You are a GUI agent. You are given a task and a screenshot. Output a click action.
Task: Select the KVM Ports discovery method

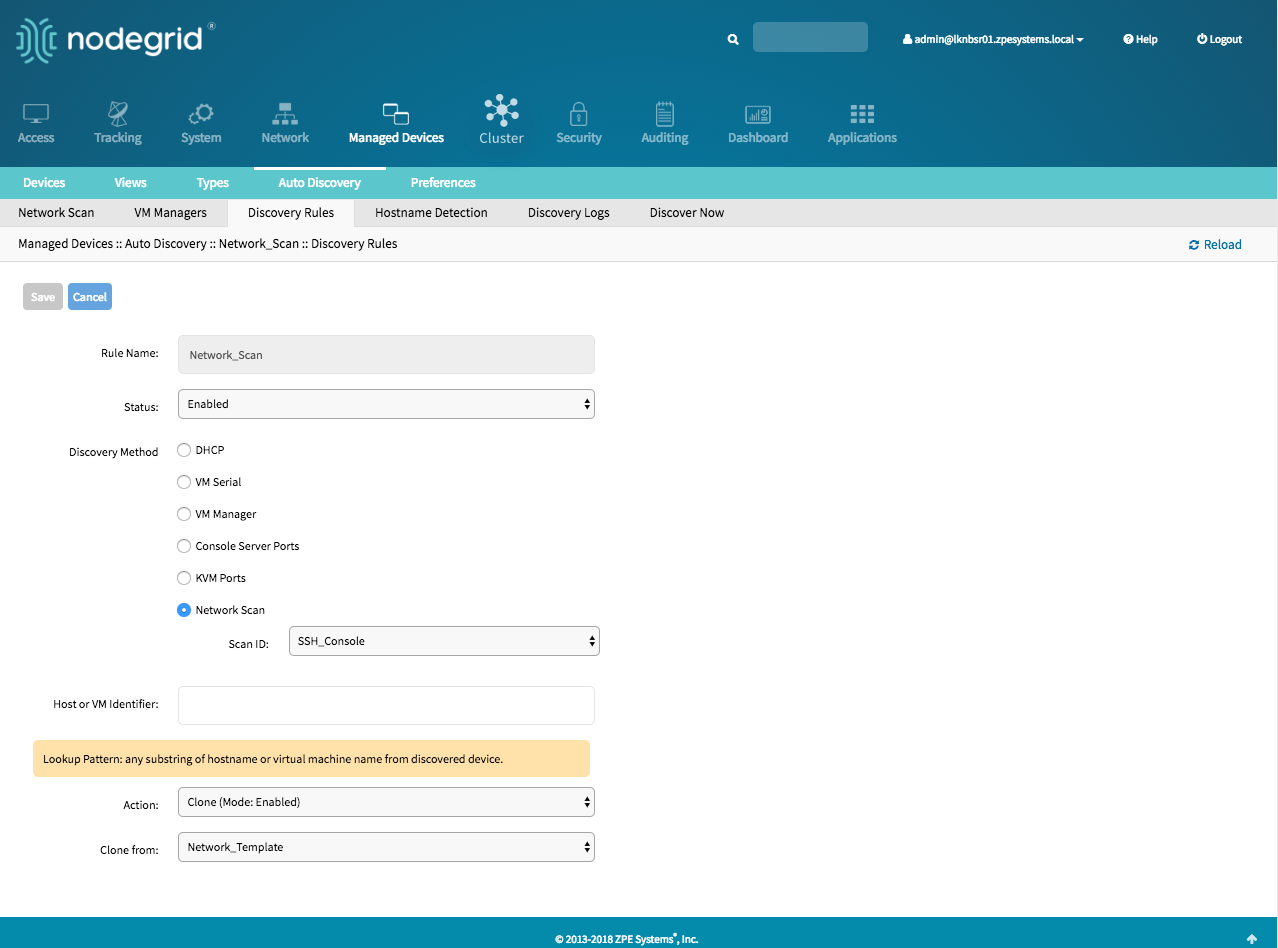[184, 578]
